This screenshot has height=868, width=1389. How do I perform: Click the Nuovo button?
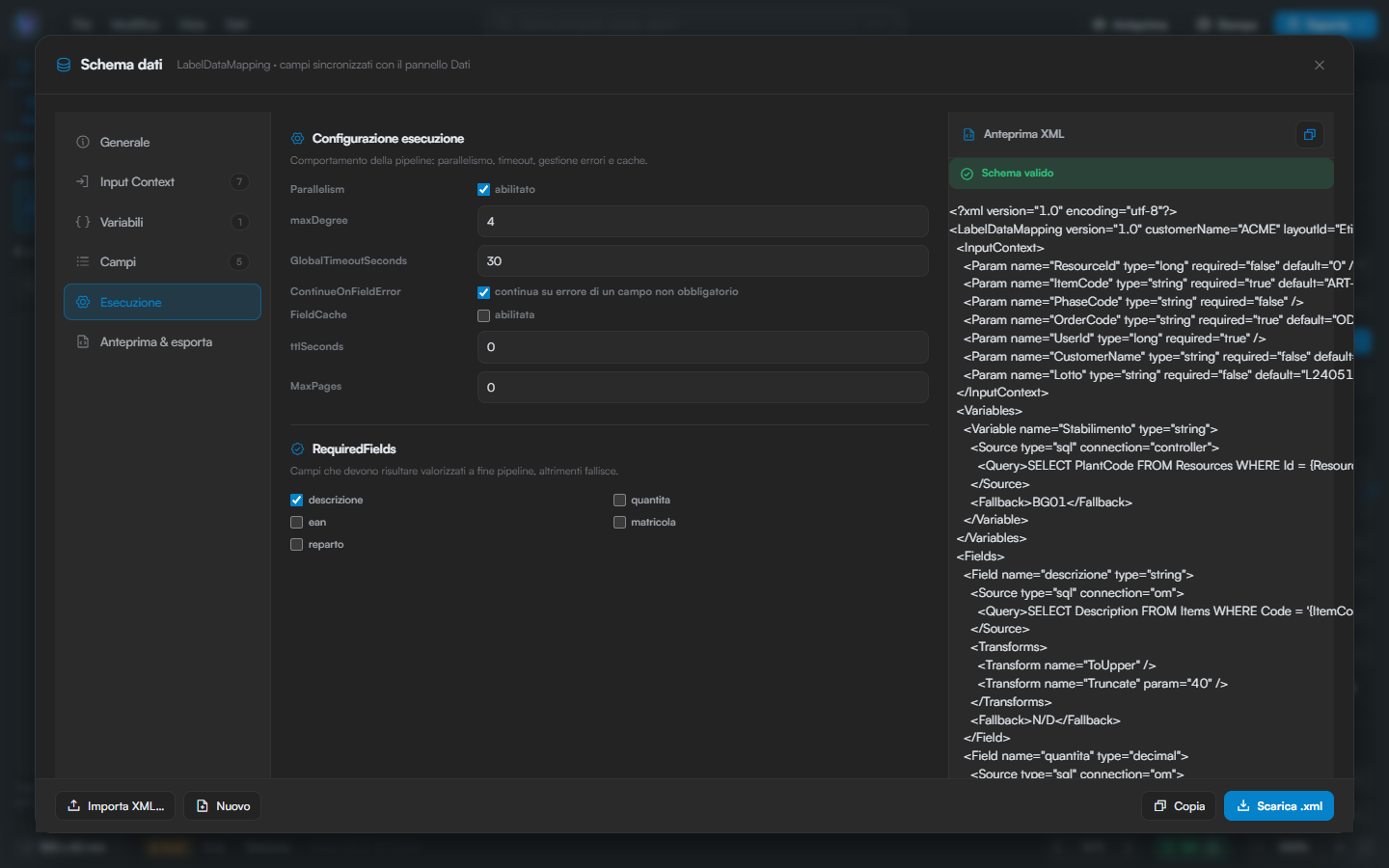(223, 806)
